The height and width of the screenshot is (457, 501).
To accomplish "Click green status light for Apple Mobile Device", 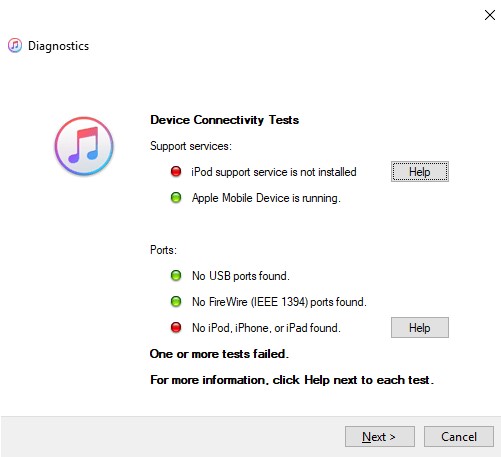I will [176, 198].
